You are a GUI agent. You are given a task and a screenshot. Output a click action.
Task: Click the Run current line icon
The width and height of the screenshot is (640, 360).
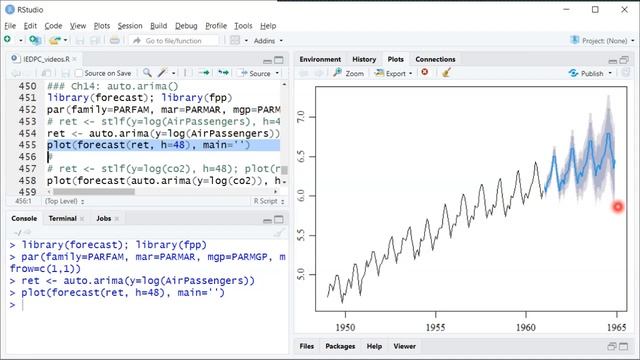coord(204,73)
